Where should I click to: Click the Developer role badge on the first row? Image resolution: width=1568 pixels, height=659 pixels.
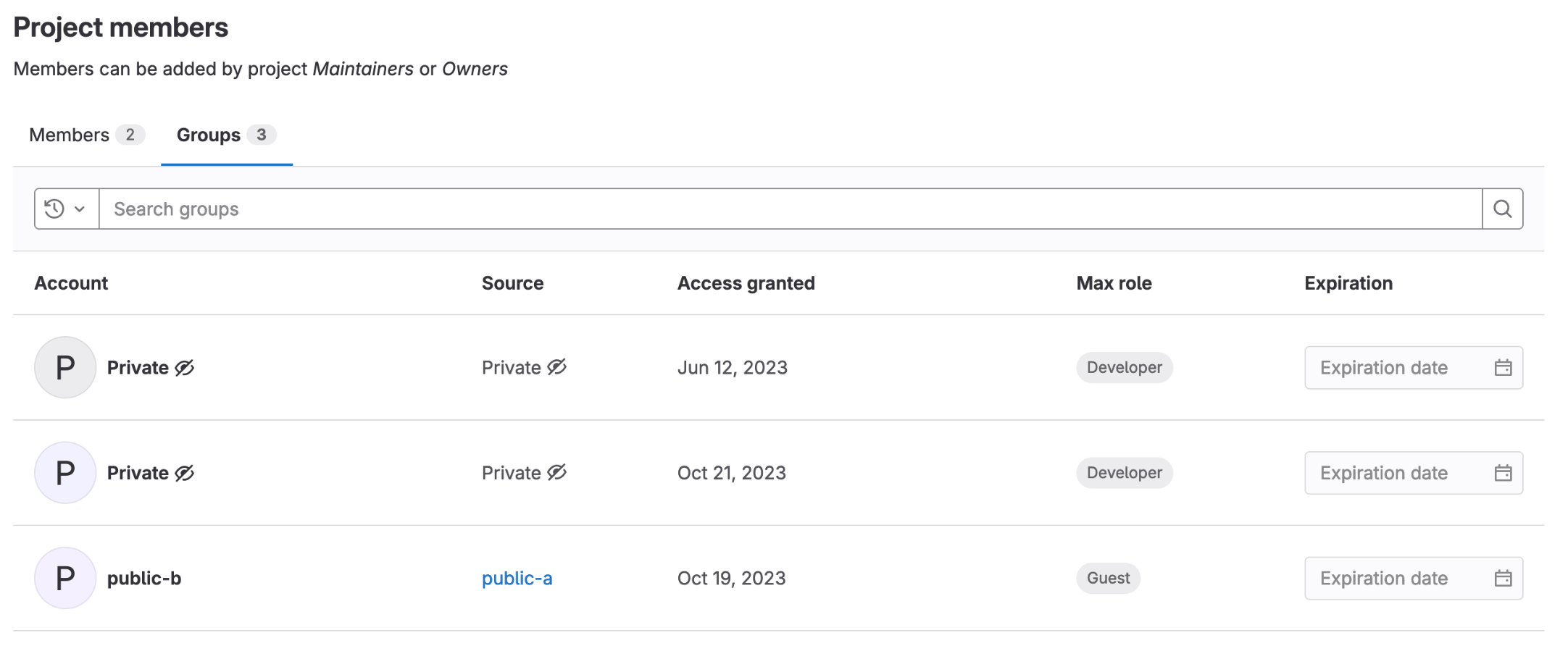(1124, 367)
